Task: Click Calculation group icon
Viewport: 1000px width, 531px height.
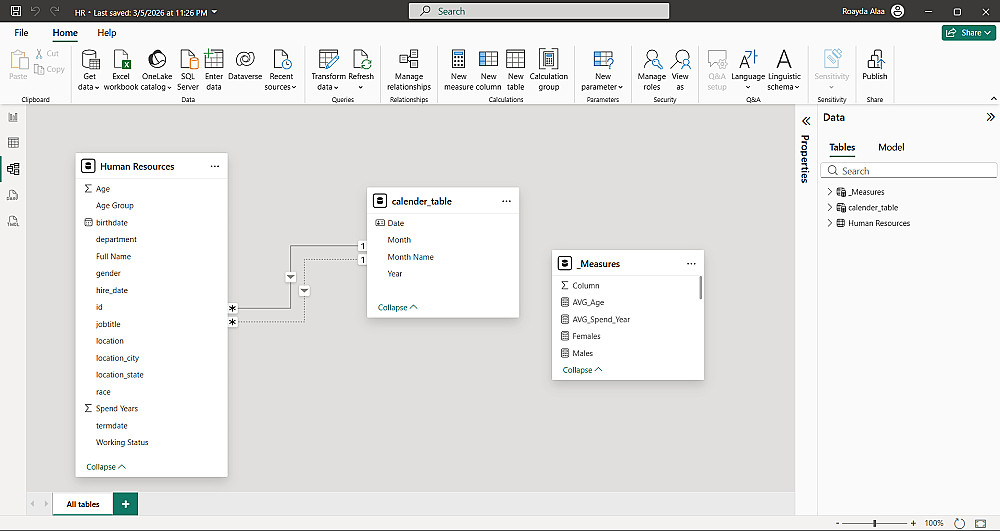Action: [x=548, y=66]
